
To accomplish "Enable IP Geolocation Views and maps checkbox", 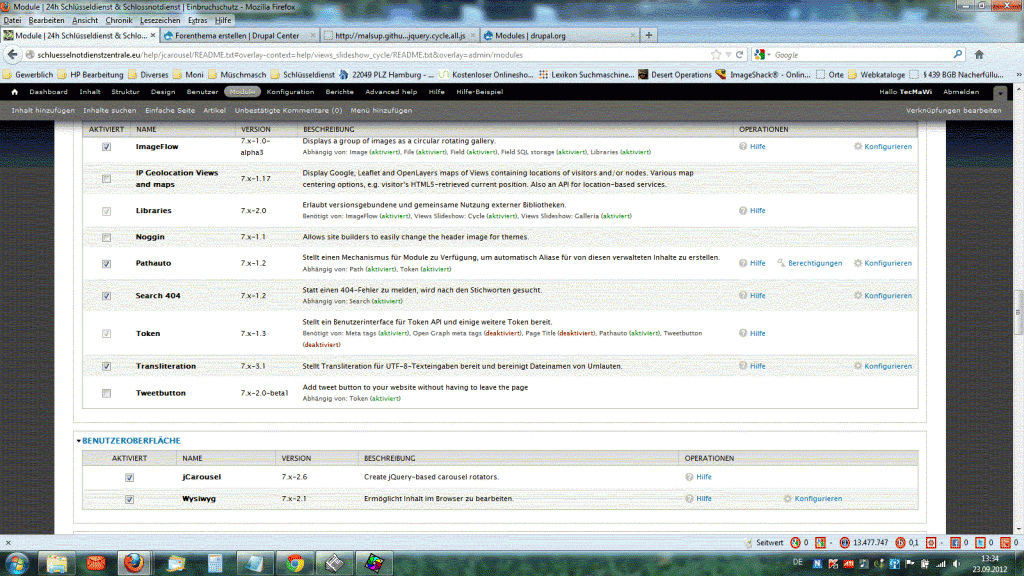I will (x=107, y=178).
